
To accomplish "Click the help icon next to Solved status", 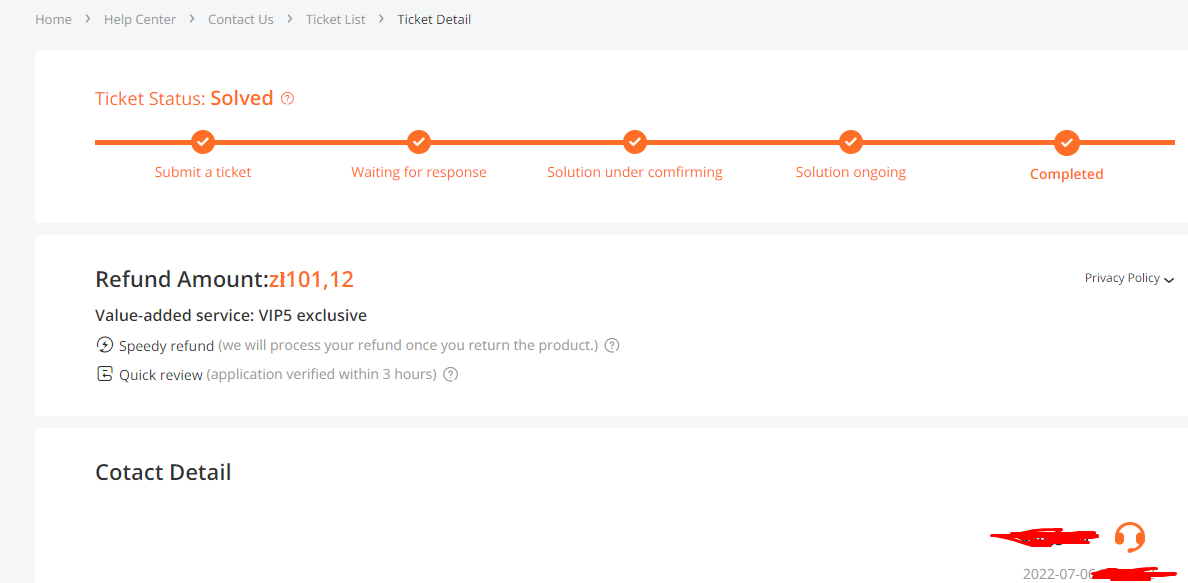I will [287, 99].
